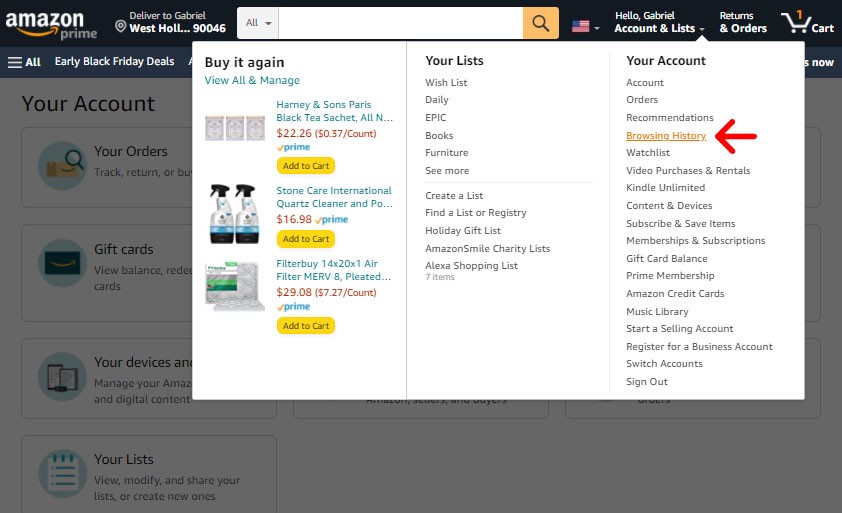Open the Your Lists card heading

click(x=124, y=459)
